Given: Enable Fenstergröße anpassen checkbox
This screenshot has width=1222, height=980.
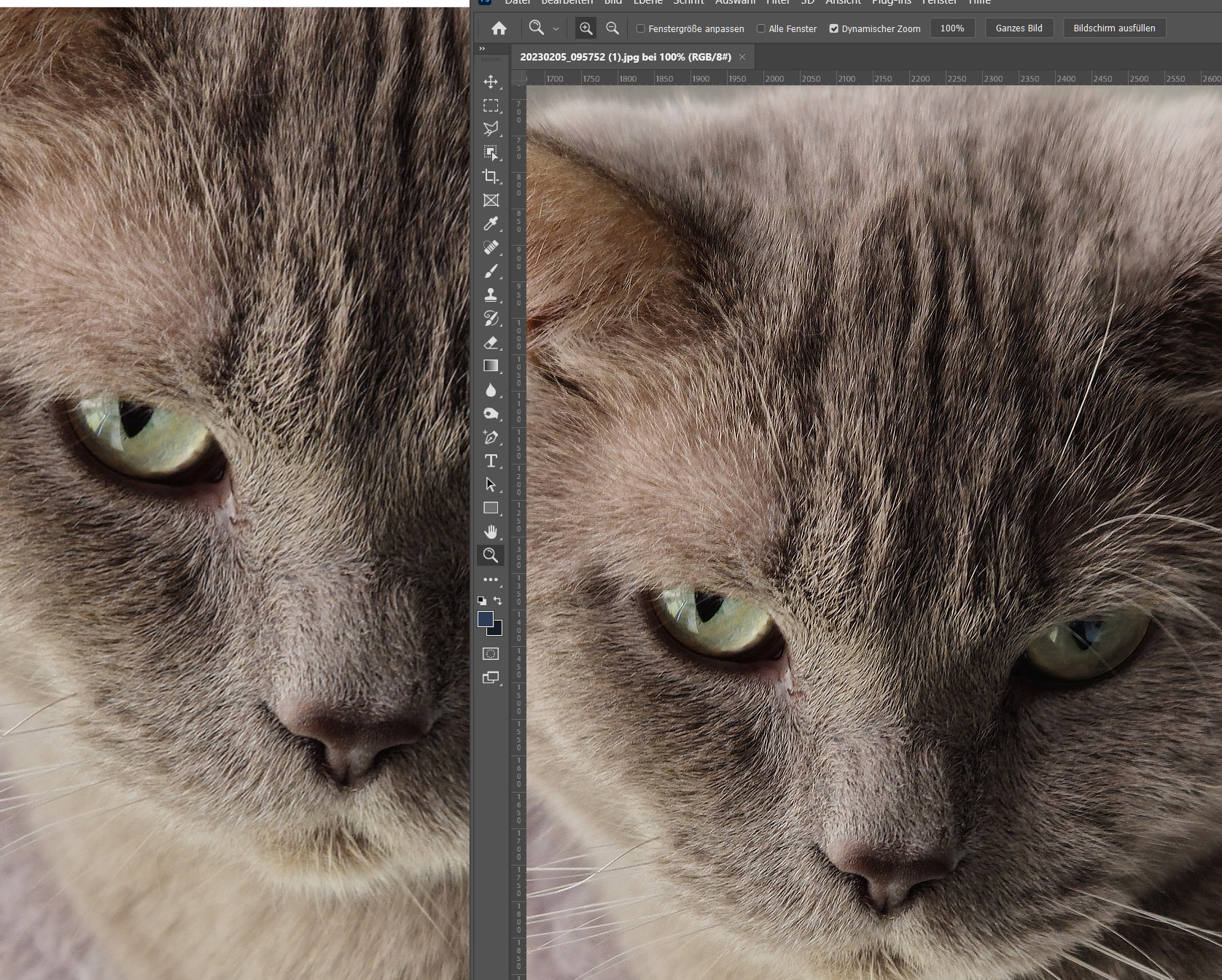Looking at the screenshot, I should [641, 28].
